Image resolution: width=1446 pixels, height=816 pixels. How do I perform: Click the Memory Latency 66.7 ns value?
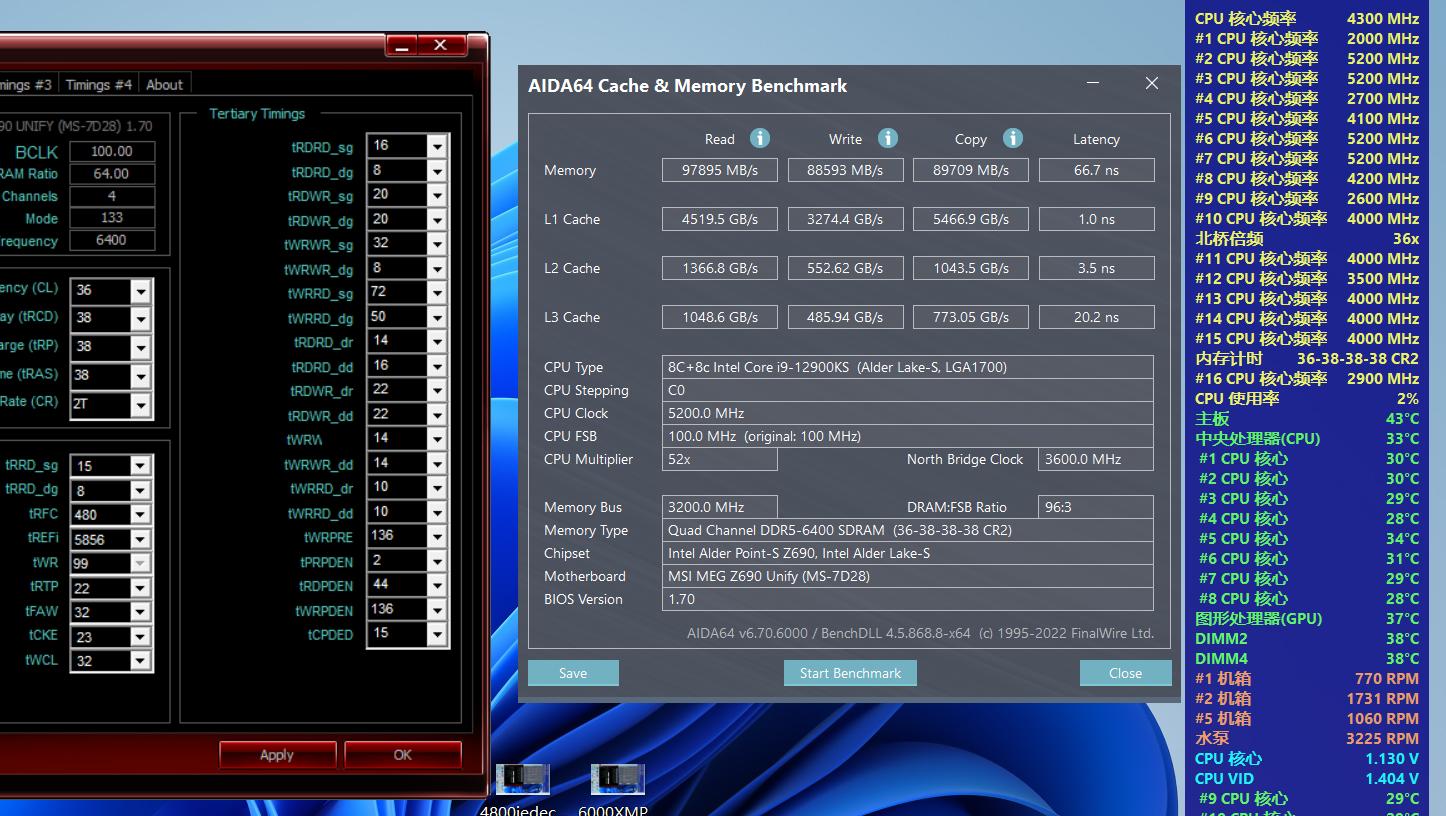pos(1096,170)
